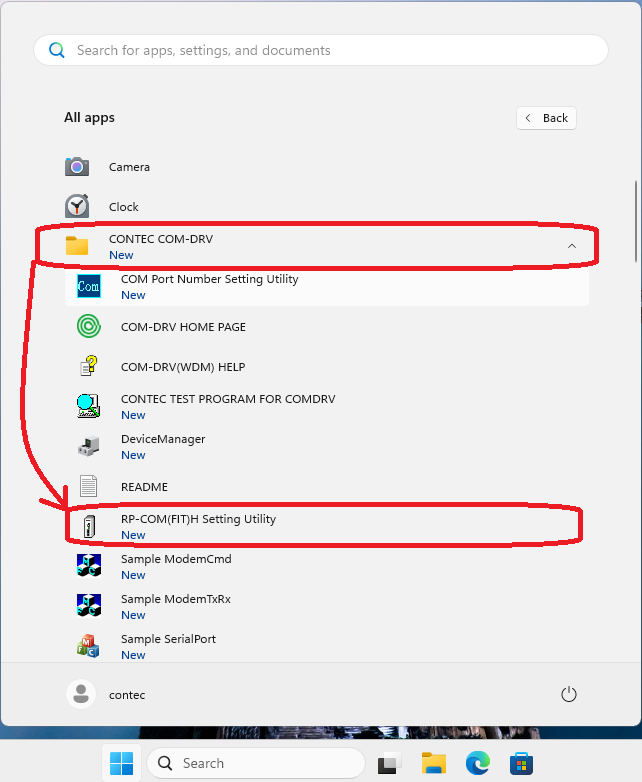Launch RP-COM(FIT)H Setting Utility icon
Image resolution: width=642 pixels, height=782 pixels.
(x=89, y=527)
